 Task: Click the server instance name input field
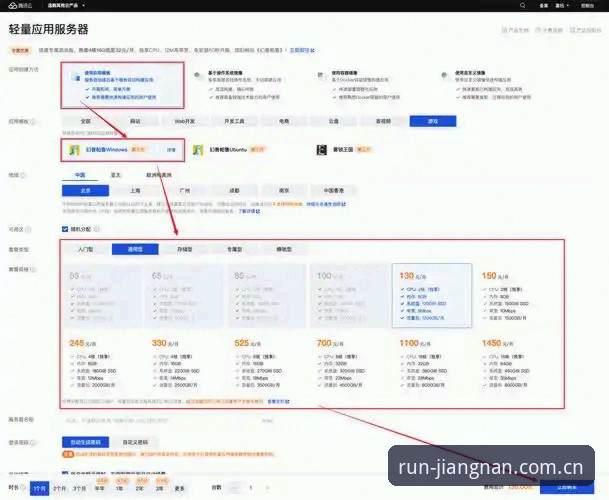pyautogui.click(x=171, y=420)
